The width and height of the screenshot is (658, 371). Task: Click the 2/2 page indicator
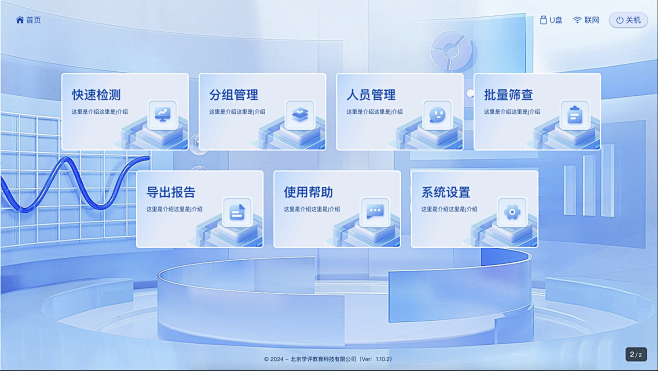click(x=636, y=355)
